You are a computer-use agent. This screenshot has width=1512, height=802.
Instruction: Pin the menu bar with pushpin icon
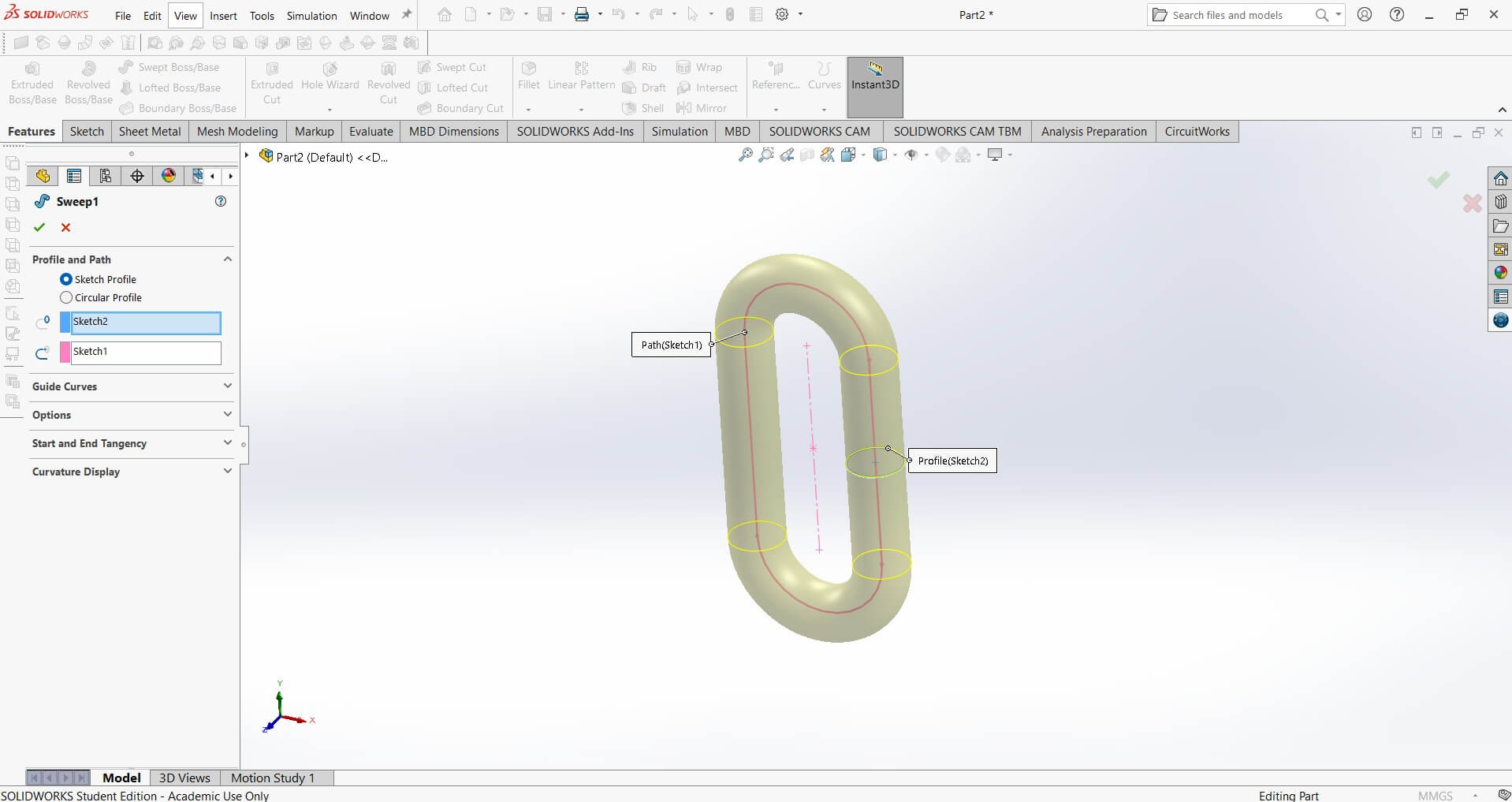407,14
